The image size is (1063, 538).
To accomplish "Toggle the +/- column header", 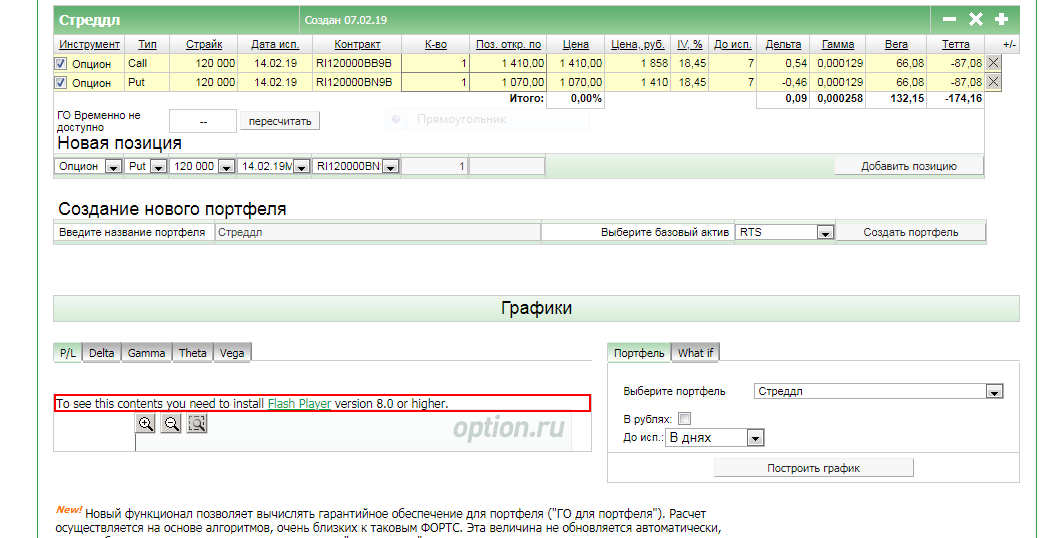I will click(x=1009, y=45).
